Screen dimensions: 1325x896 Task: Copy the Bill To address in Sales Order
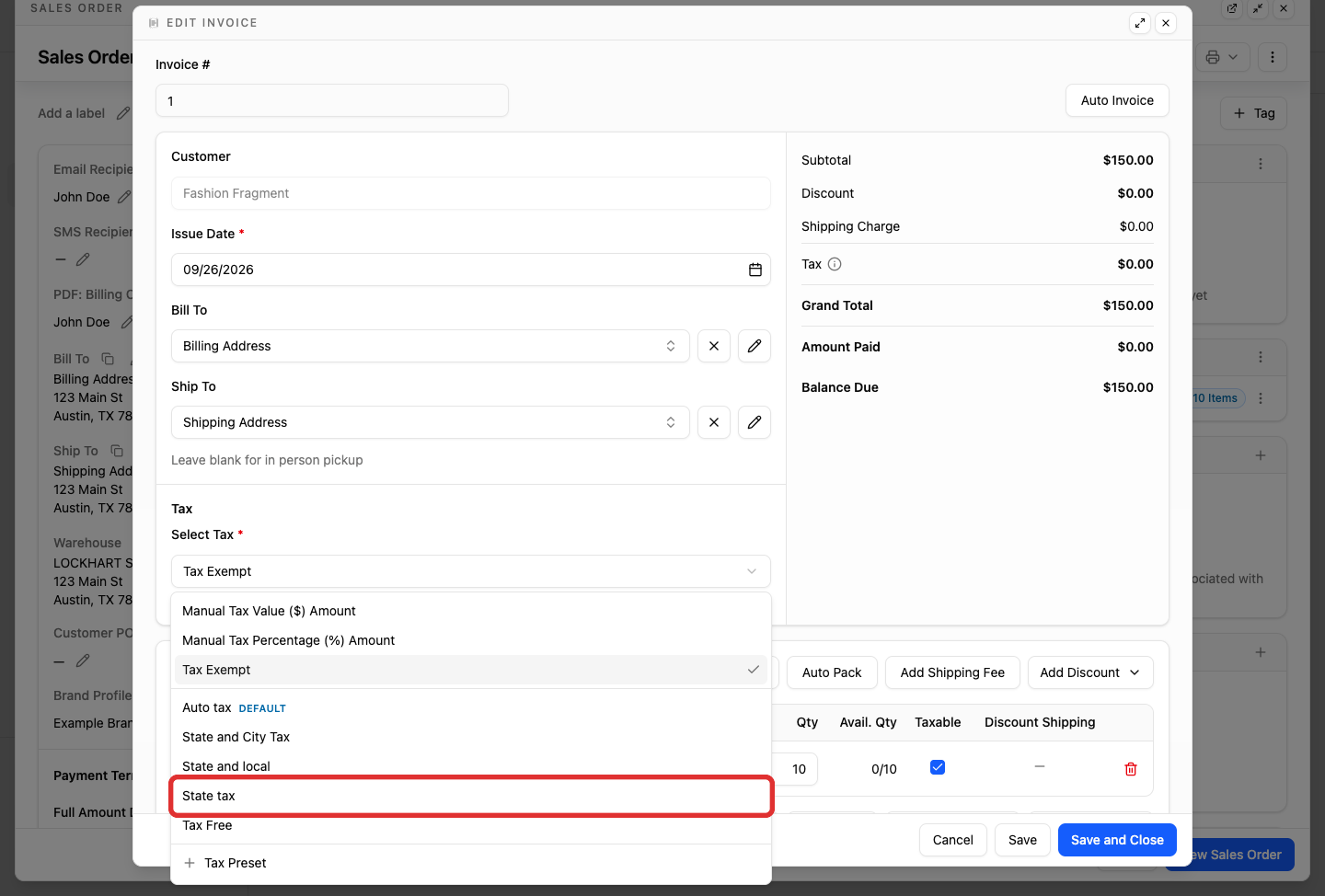click(x=108, y=359)
